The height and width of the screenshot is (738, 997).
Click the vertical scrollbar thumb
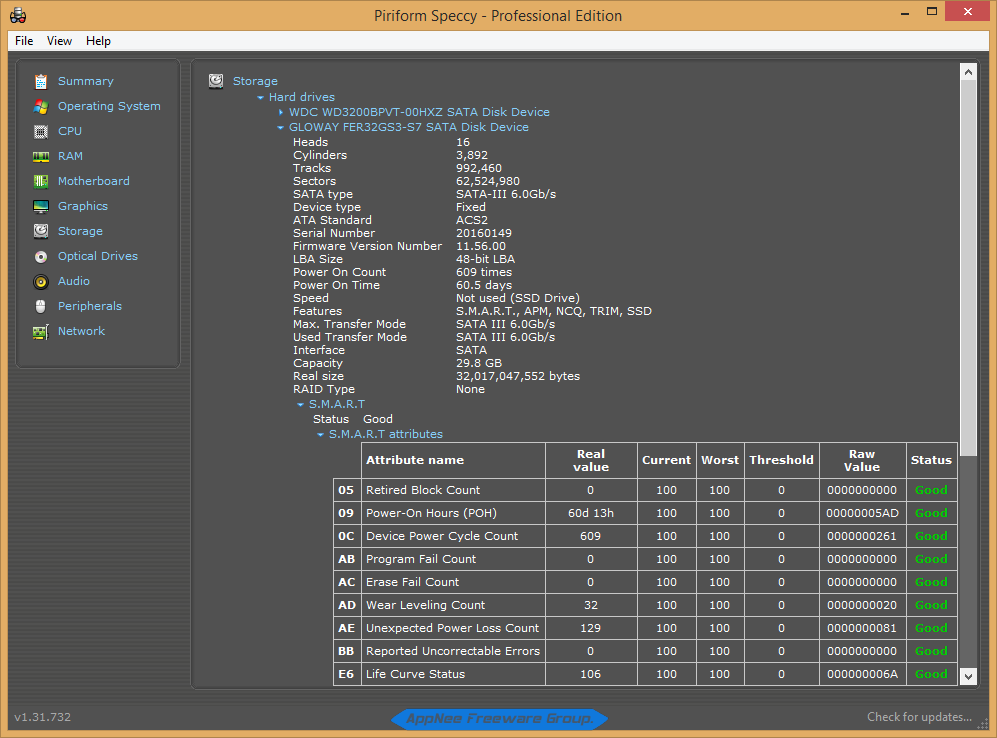pos(968,268)
